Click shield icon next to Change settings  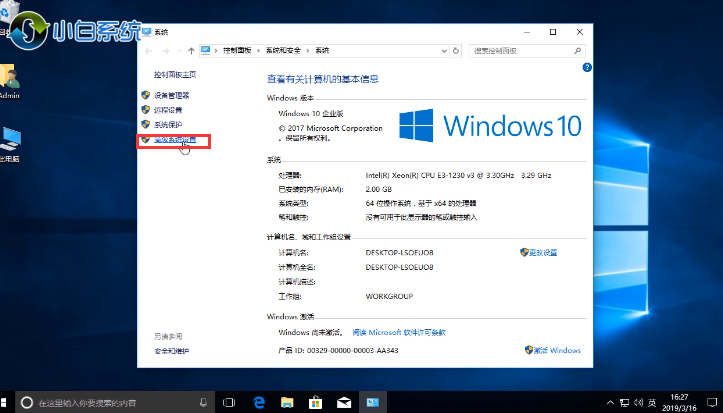(524, 252)
